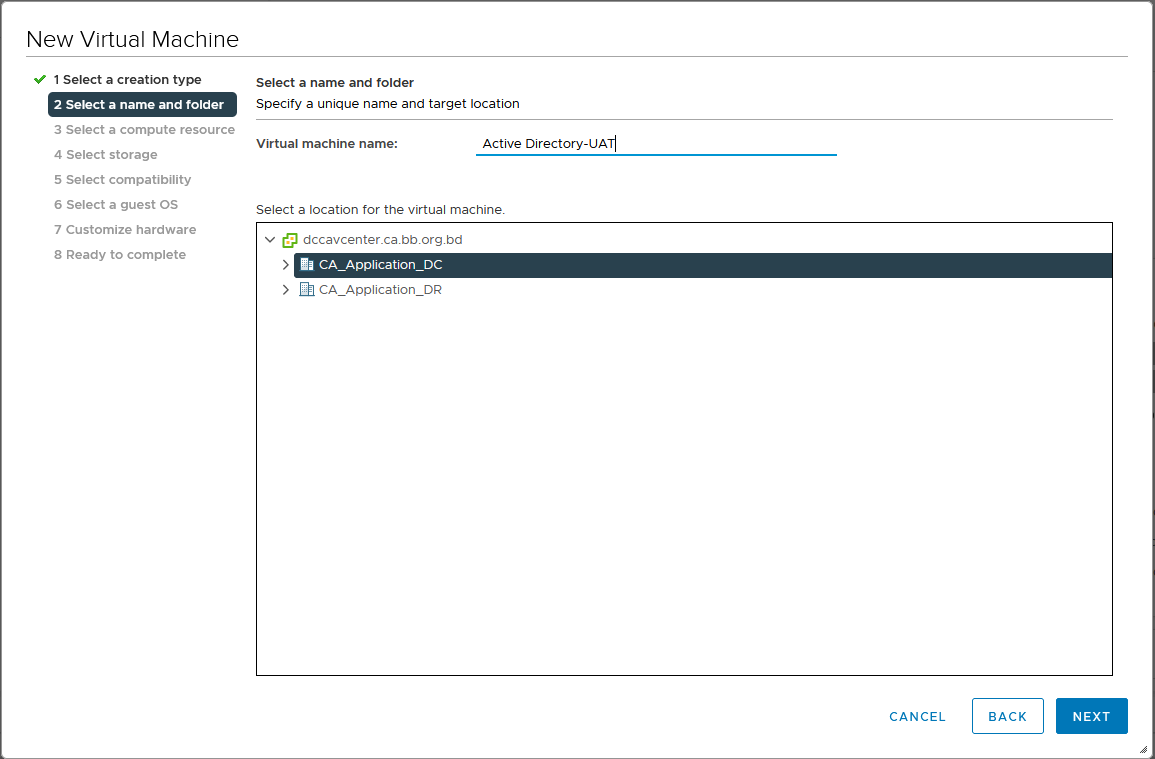Select step 7 Customize hardware

click(125, 230)
